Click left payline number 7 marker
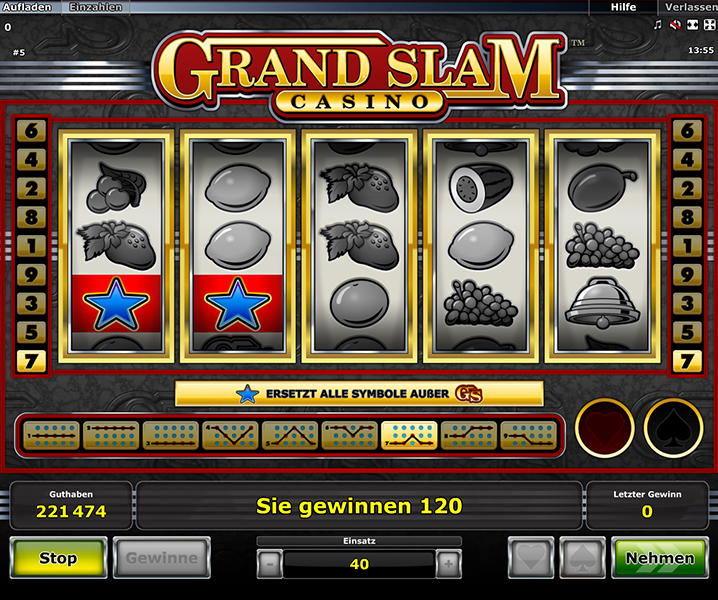 click(31, 361)
